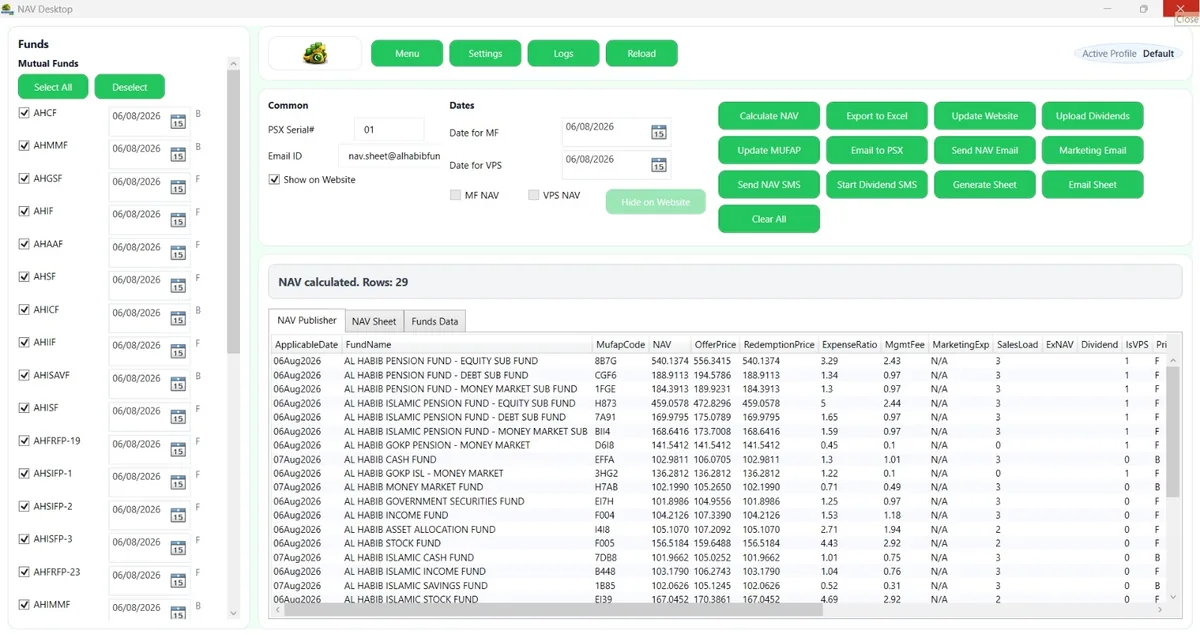Viewport: 1200px width, 634px height.
Task: Click the Reload button
Action: (641, 54)
